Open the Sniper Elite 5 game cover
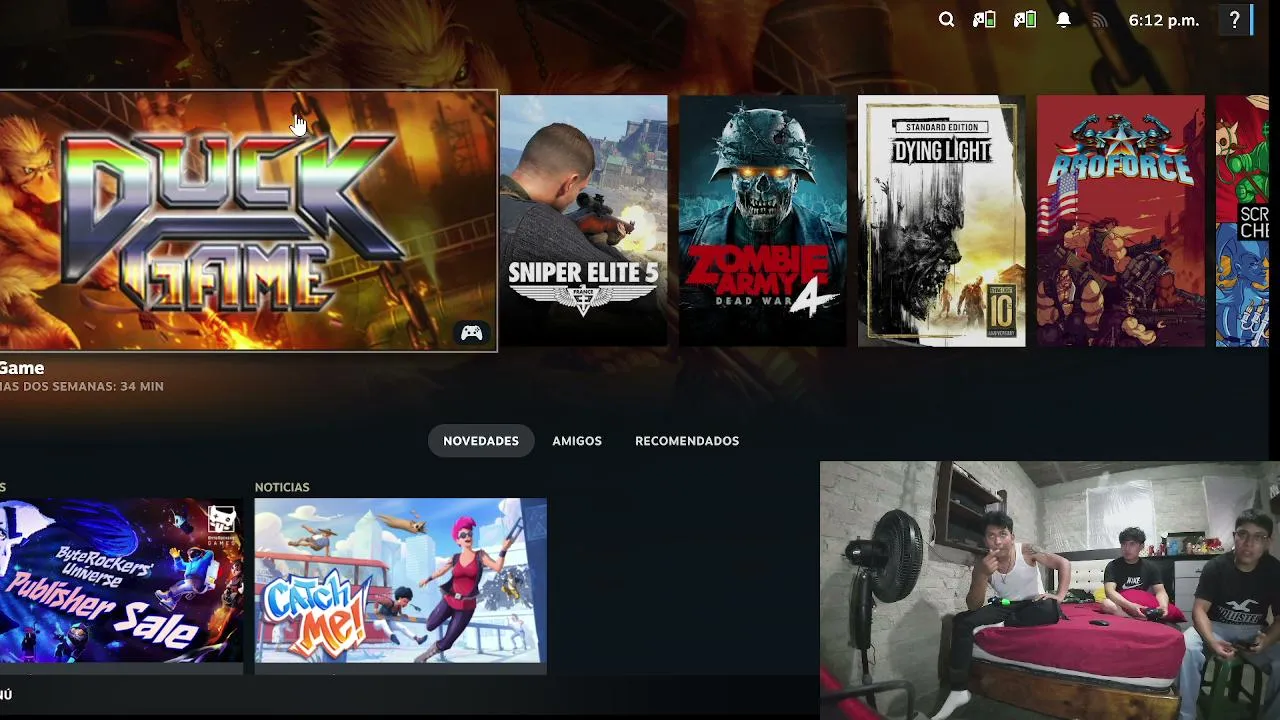This screenshot has height=720, width=1280. (583, 221)
